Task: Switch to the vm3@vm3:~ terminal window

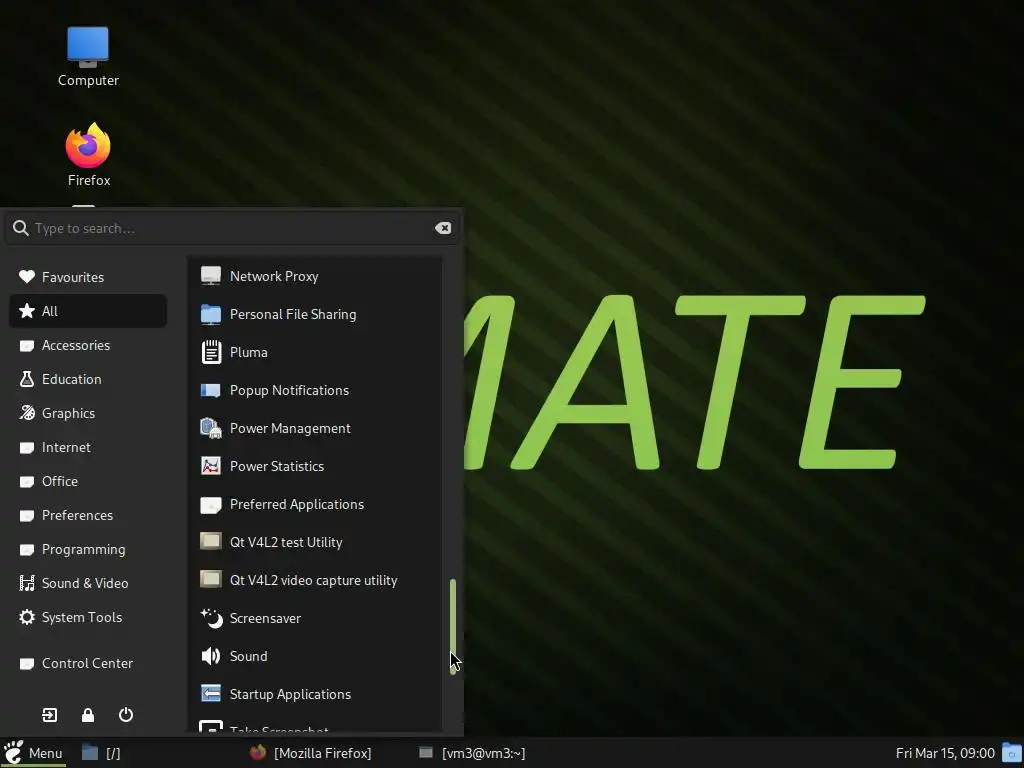Action: click(x=472, y=753)
